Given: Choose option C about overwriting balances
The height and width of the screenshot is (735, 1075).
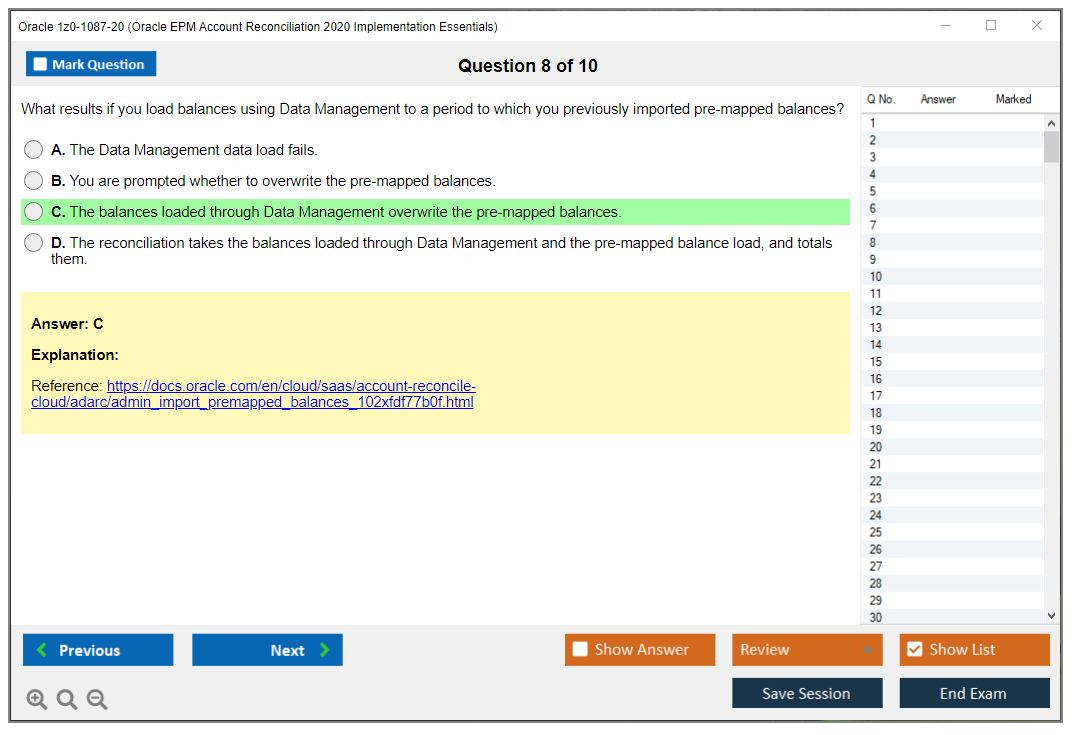Looking at the screenshot, I should click(x=34, y=212).
